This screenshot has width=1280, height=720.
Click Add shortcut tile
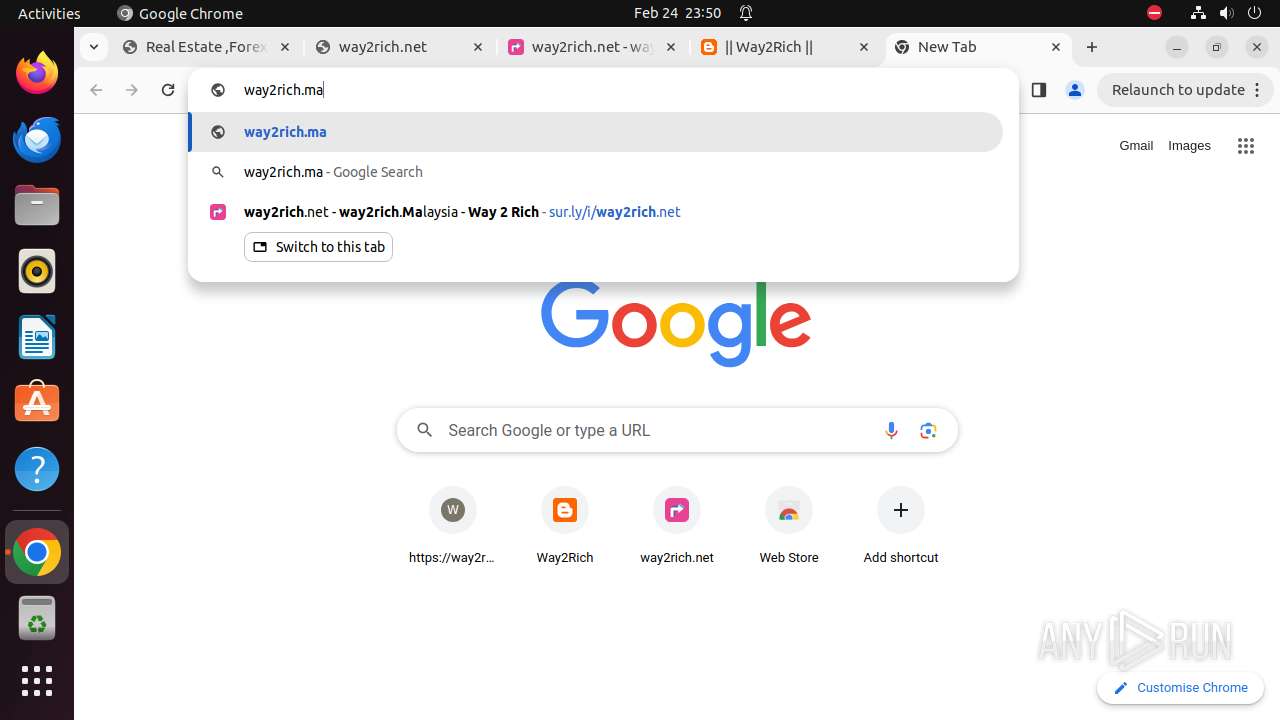coord(901,528)
